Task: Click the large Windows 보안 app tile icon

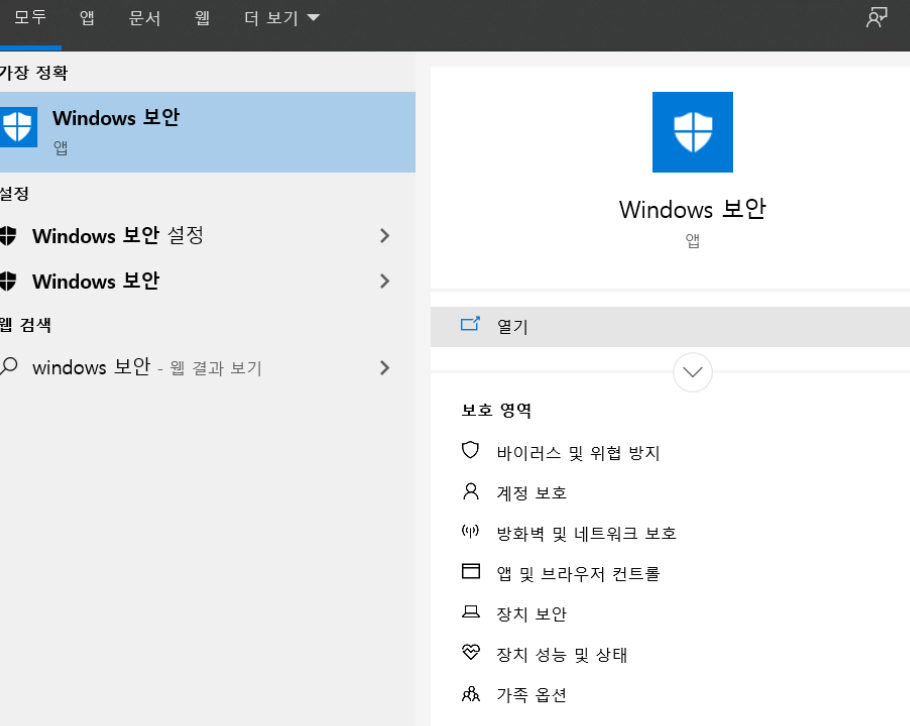Action: point(692,132)
